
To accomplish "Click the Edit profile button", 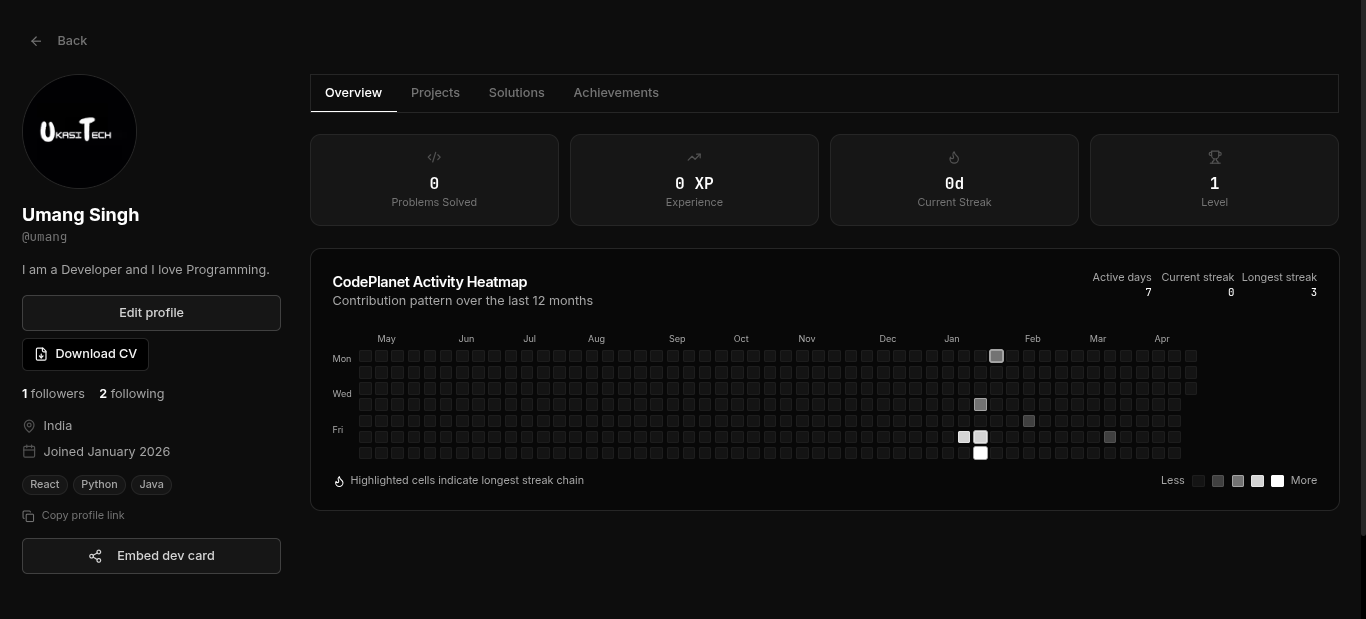I will tap(151, 313).
